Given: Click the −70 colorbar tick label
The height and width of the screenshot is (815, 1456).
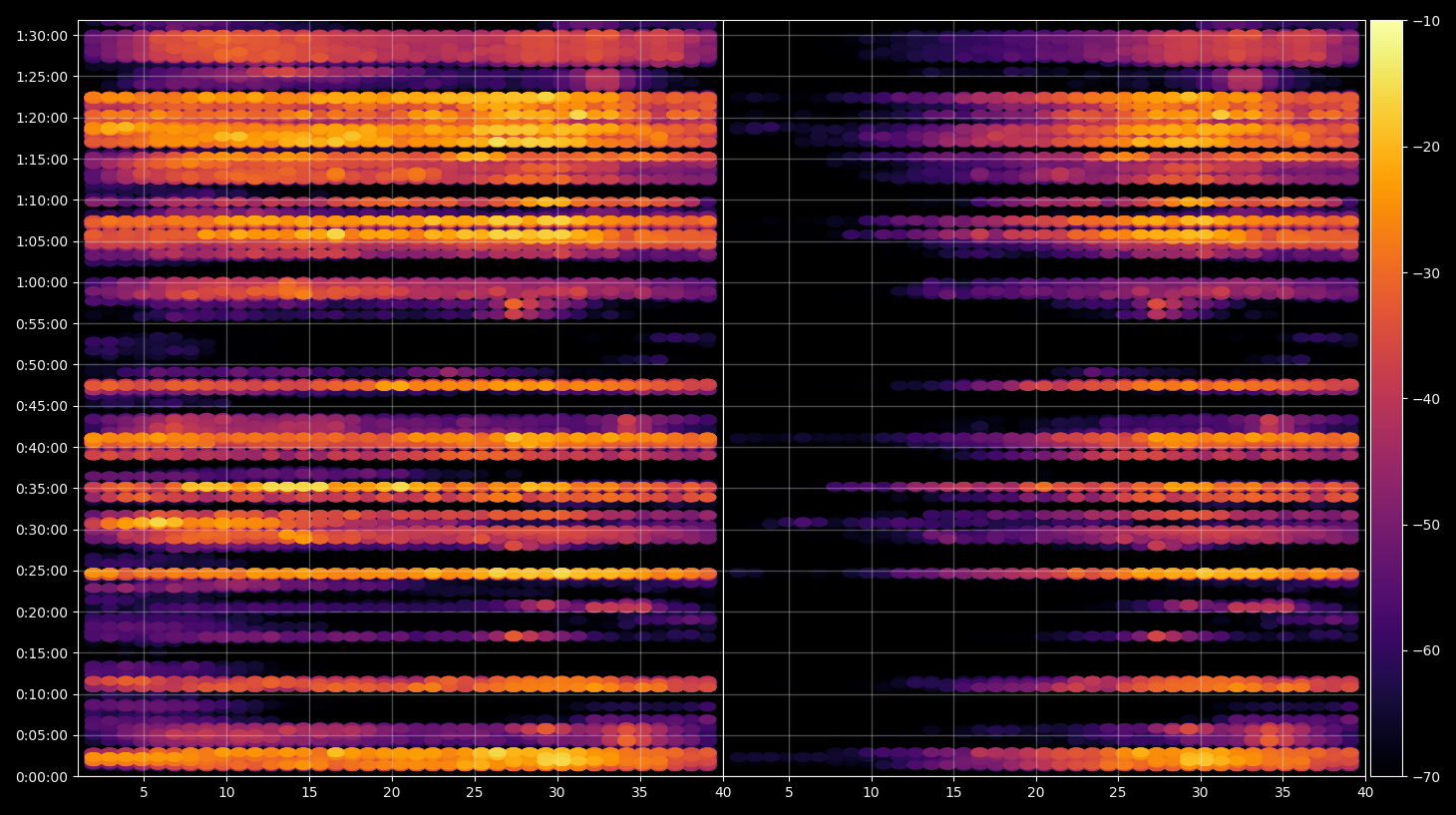Looking at the screenshot, I should pos(1427,777).
